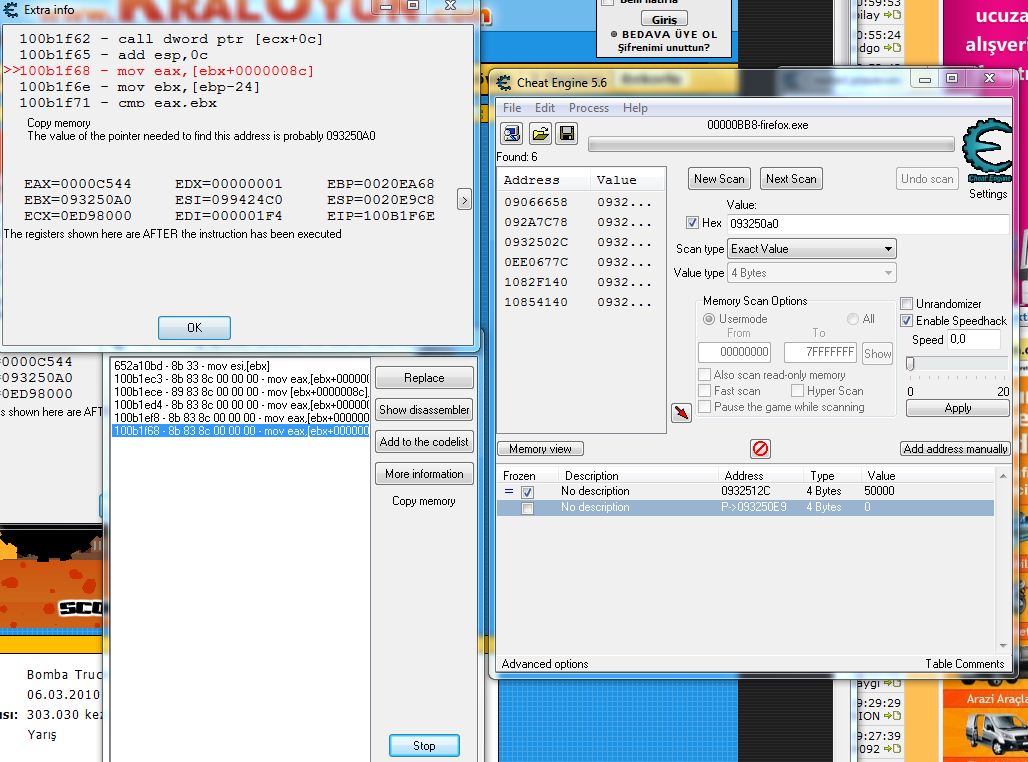The width and height of the screenshot is (1028, 762).
Task: Disable the Enable Speedhack checkbox
Action: coord(907,321)
